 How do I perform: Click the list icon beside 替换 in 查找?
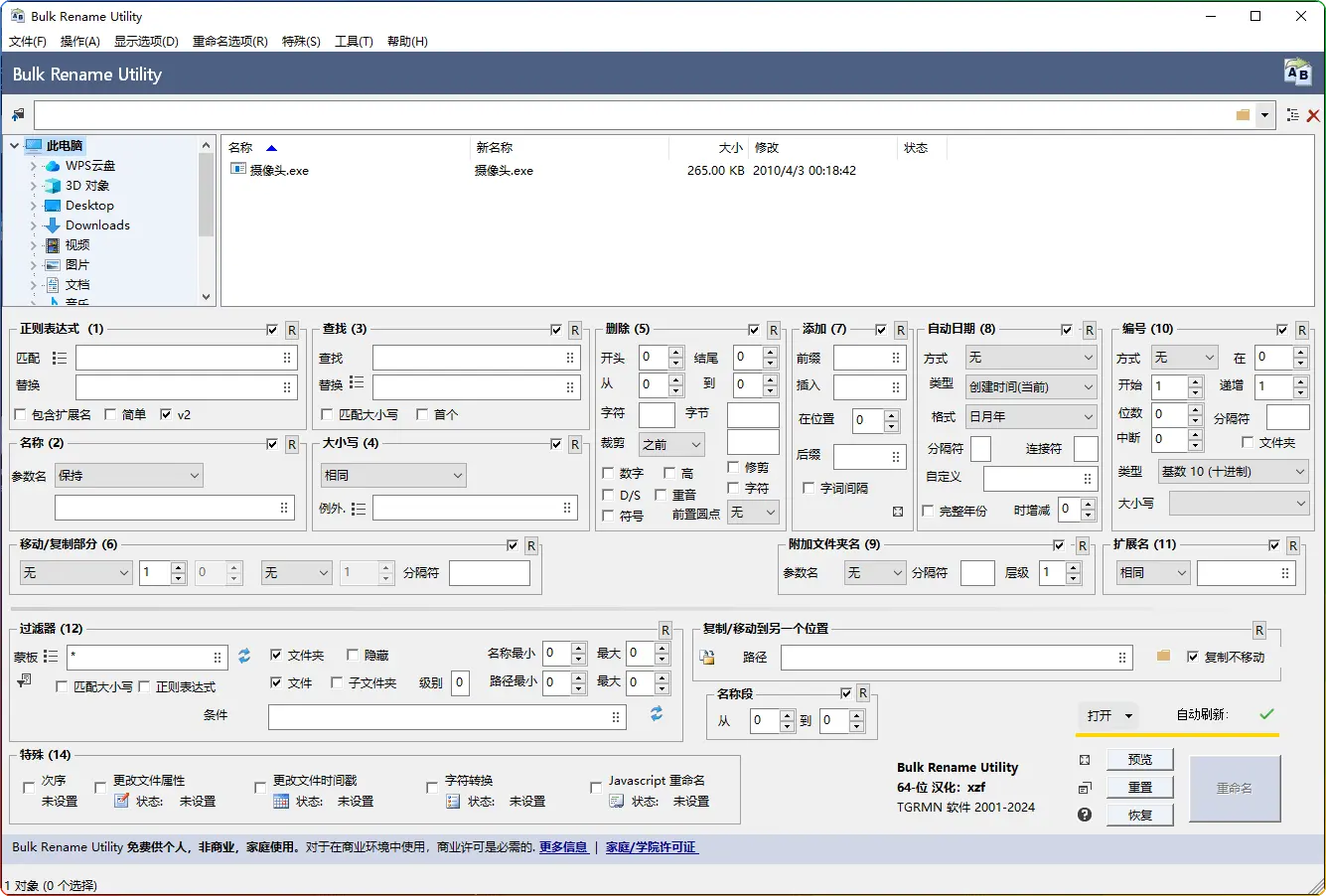click(357, 383)
